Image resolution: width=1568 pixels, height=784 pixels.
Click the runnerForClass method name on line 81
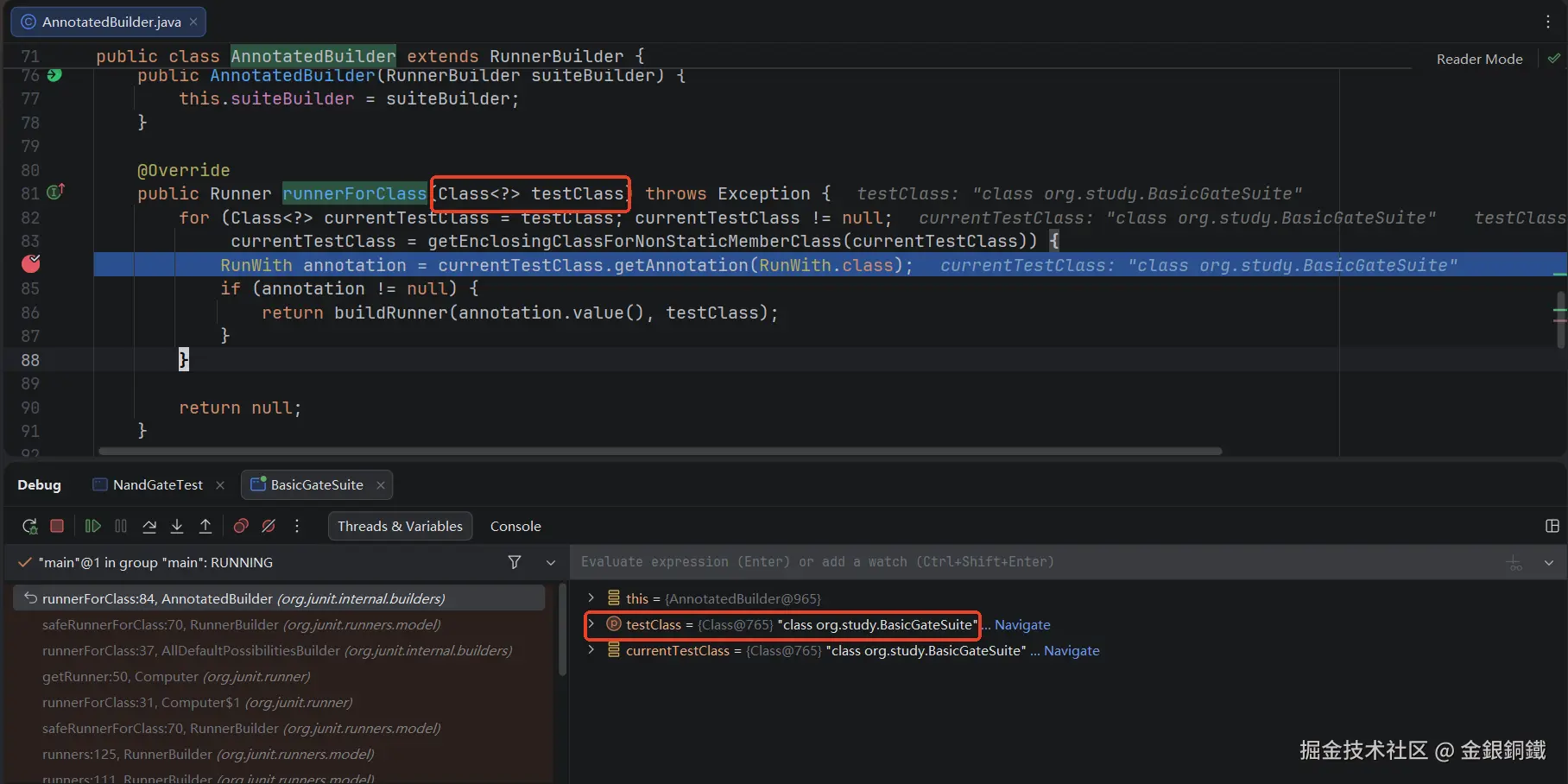coord(354,193)
